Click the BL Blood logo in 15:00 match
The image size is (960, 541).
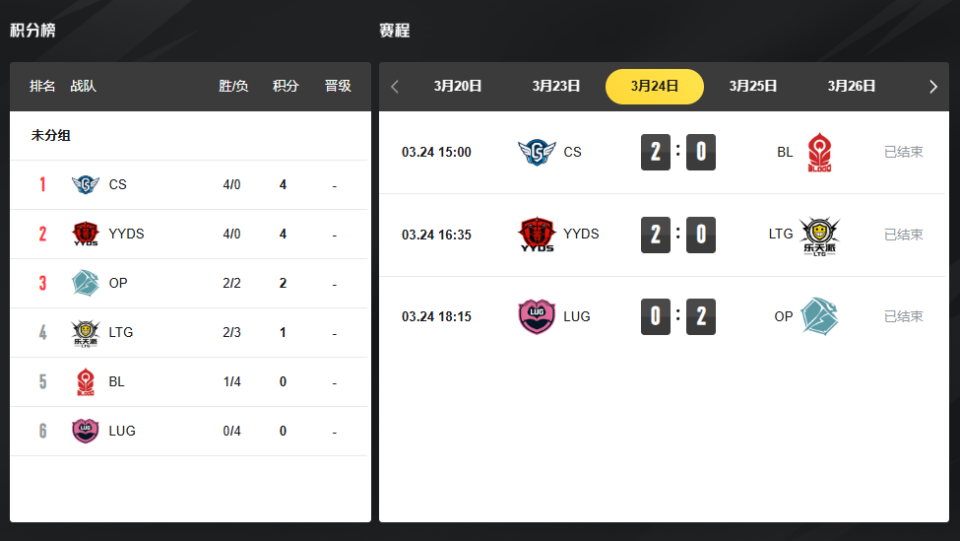pos(820,153)
